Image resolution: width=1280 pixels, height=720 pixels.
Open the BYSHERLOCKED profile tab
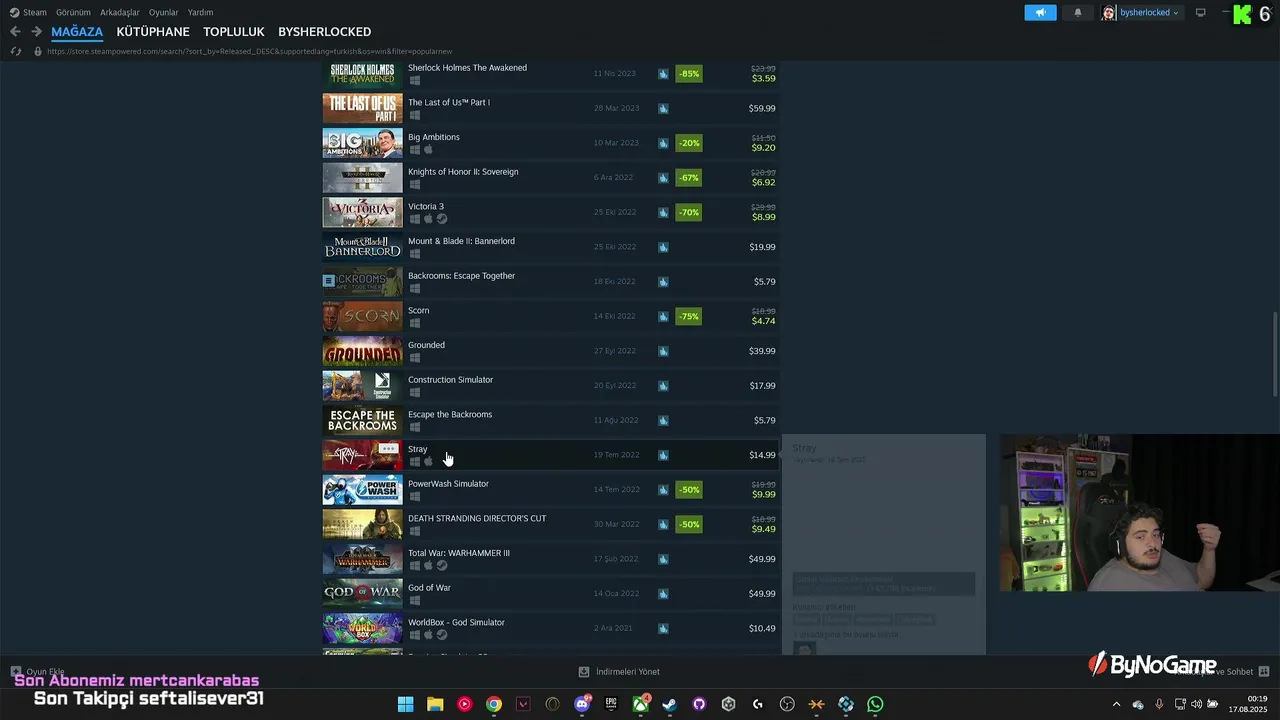(324, 32)
